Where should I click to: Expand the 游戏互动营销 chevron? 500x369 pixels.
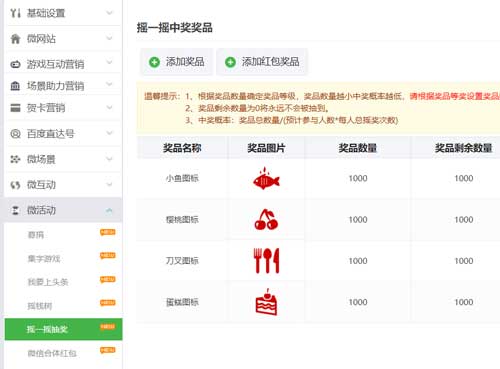coord(109,62)
